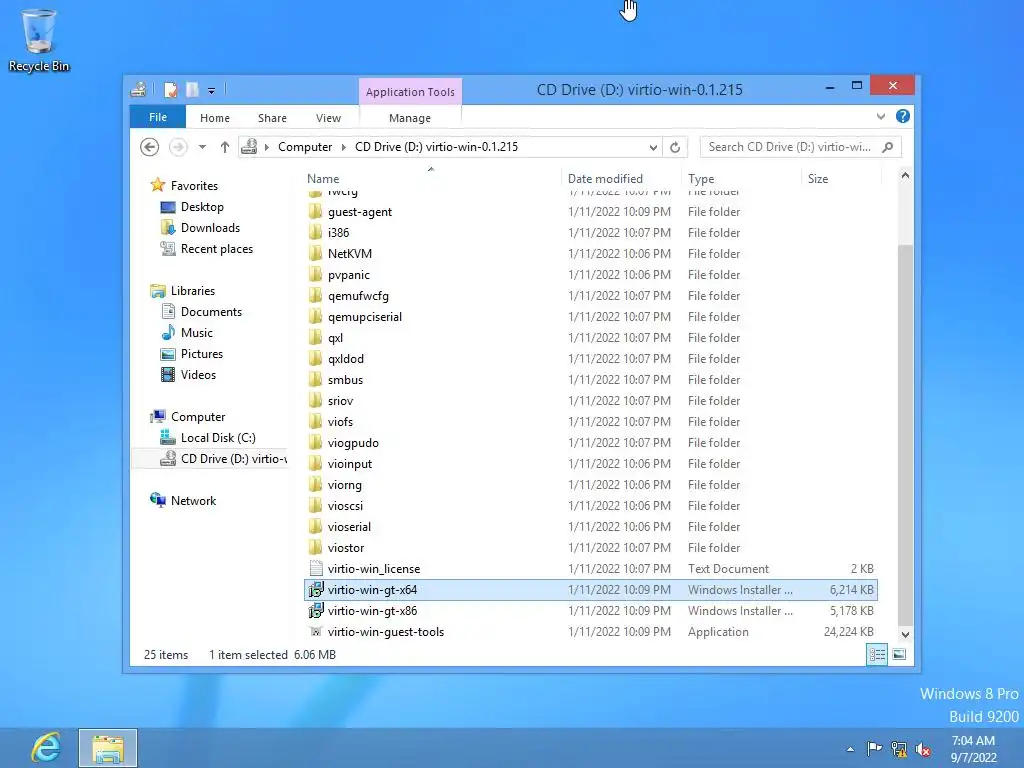Switch to Large icons view in status bar
Screen dimensions: 1024x768
(x=899, y=654)
